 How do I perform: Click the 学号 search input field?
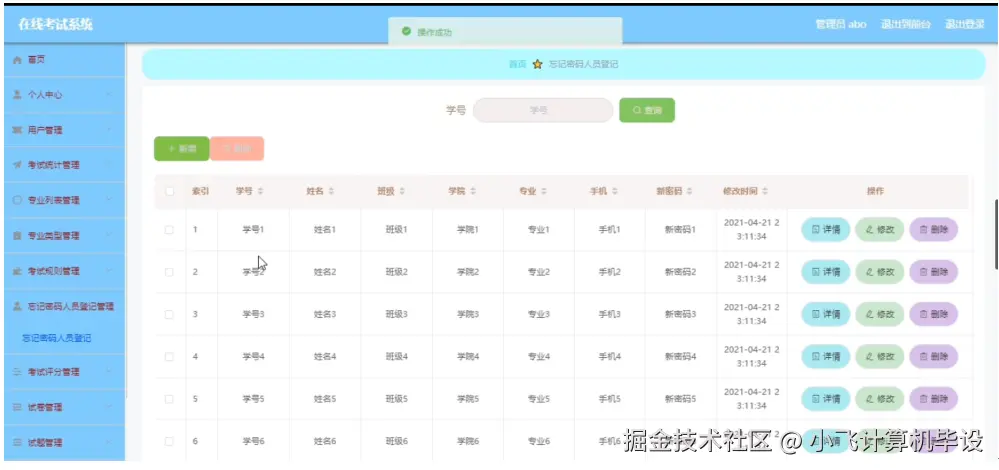tap(543, 110)
